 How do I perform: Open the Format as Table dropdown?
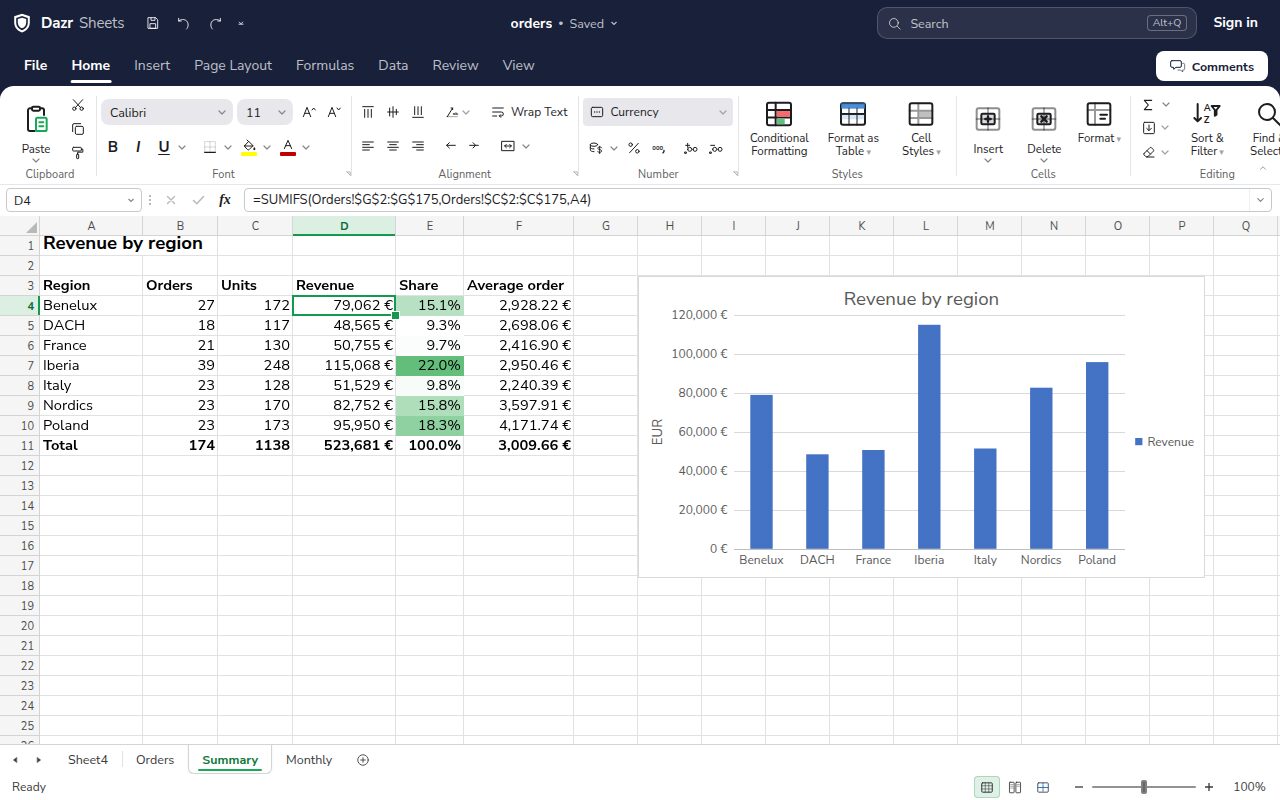tap(853, 129)
